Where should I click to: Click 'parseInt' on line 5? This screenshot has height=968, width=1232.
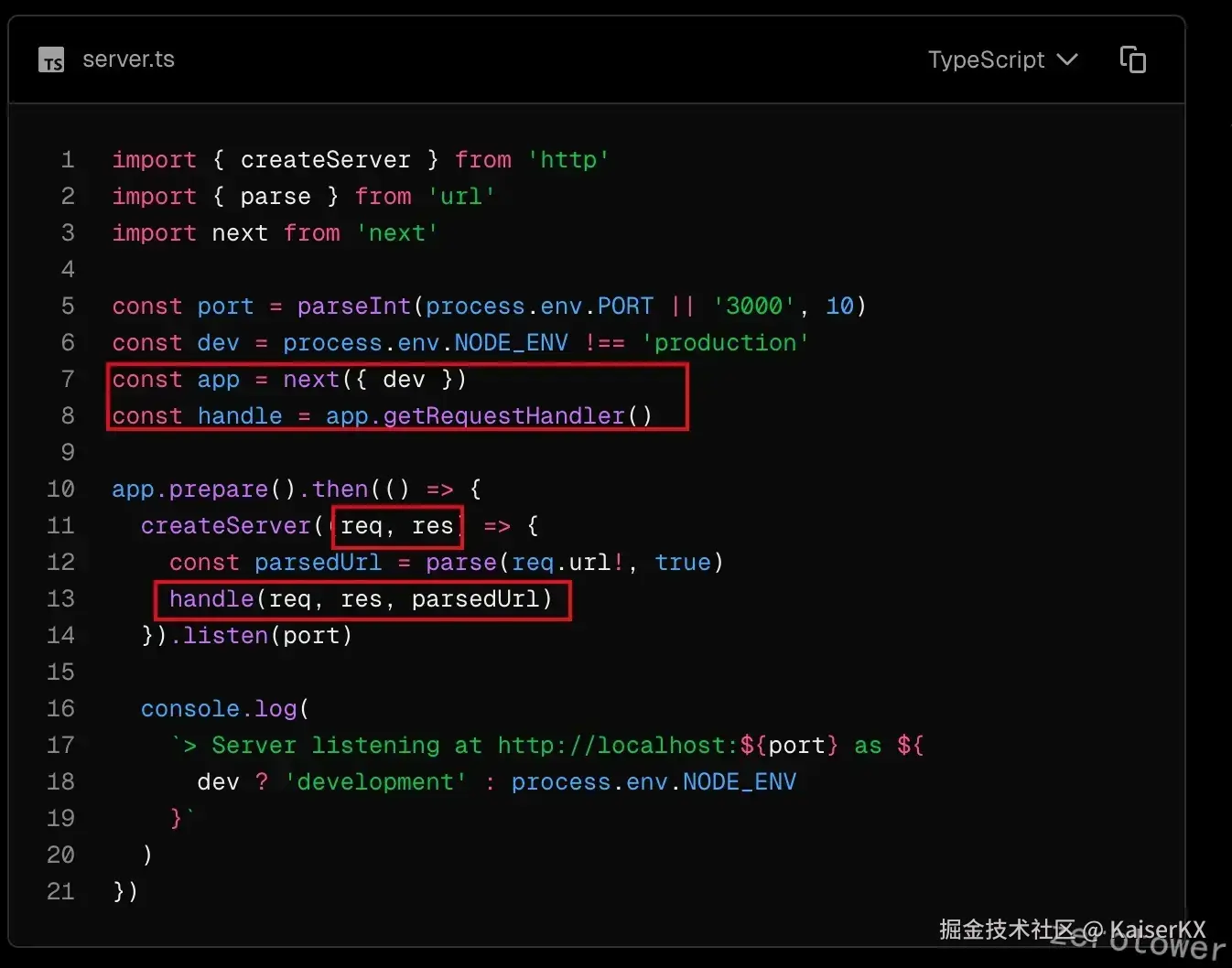[x=354, y=307]
